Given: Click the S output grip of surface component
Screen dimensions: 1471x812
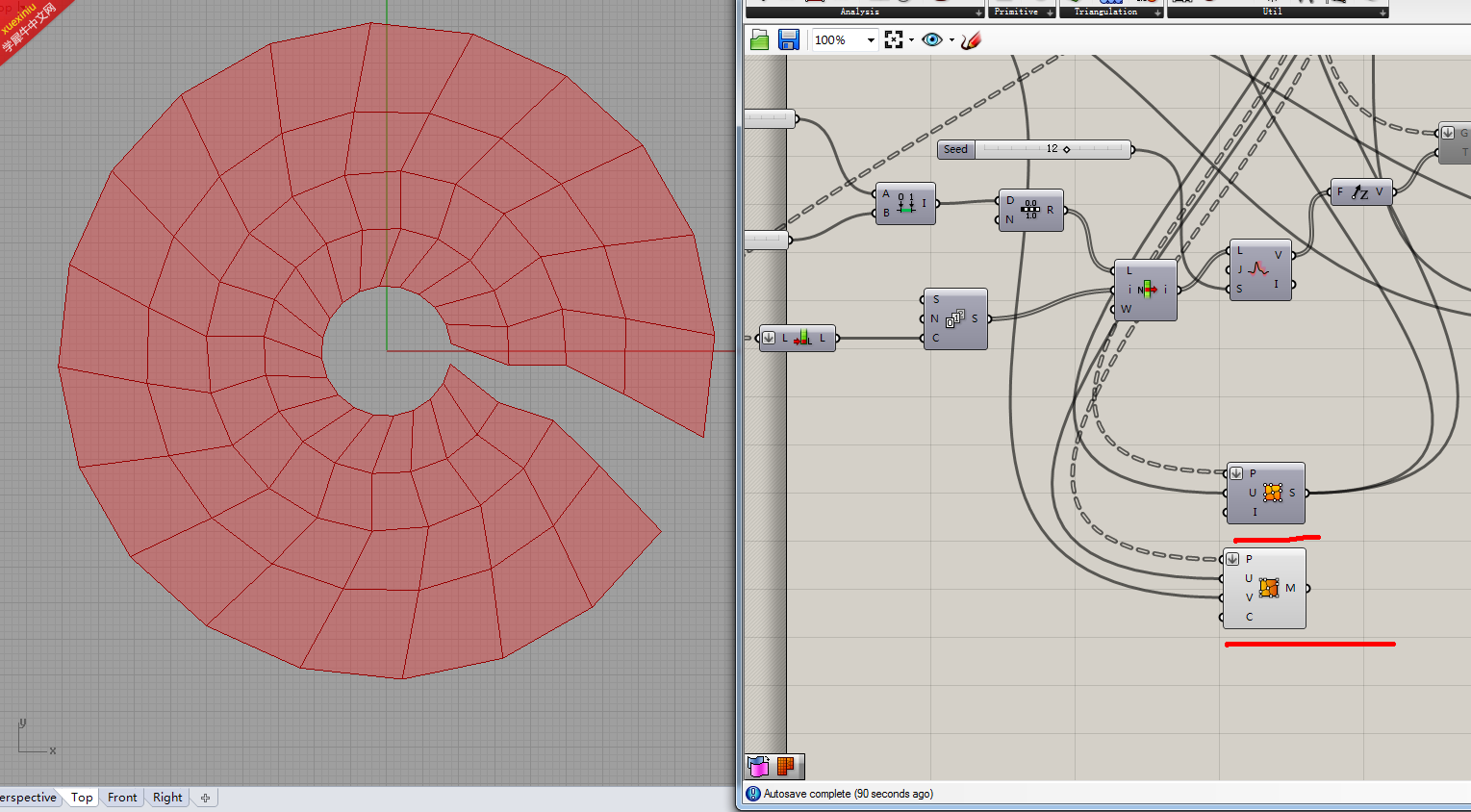Looking at the screenshot, I should [1306, 493].
